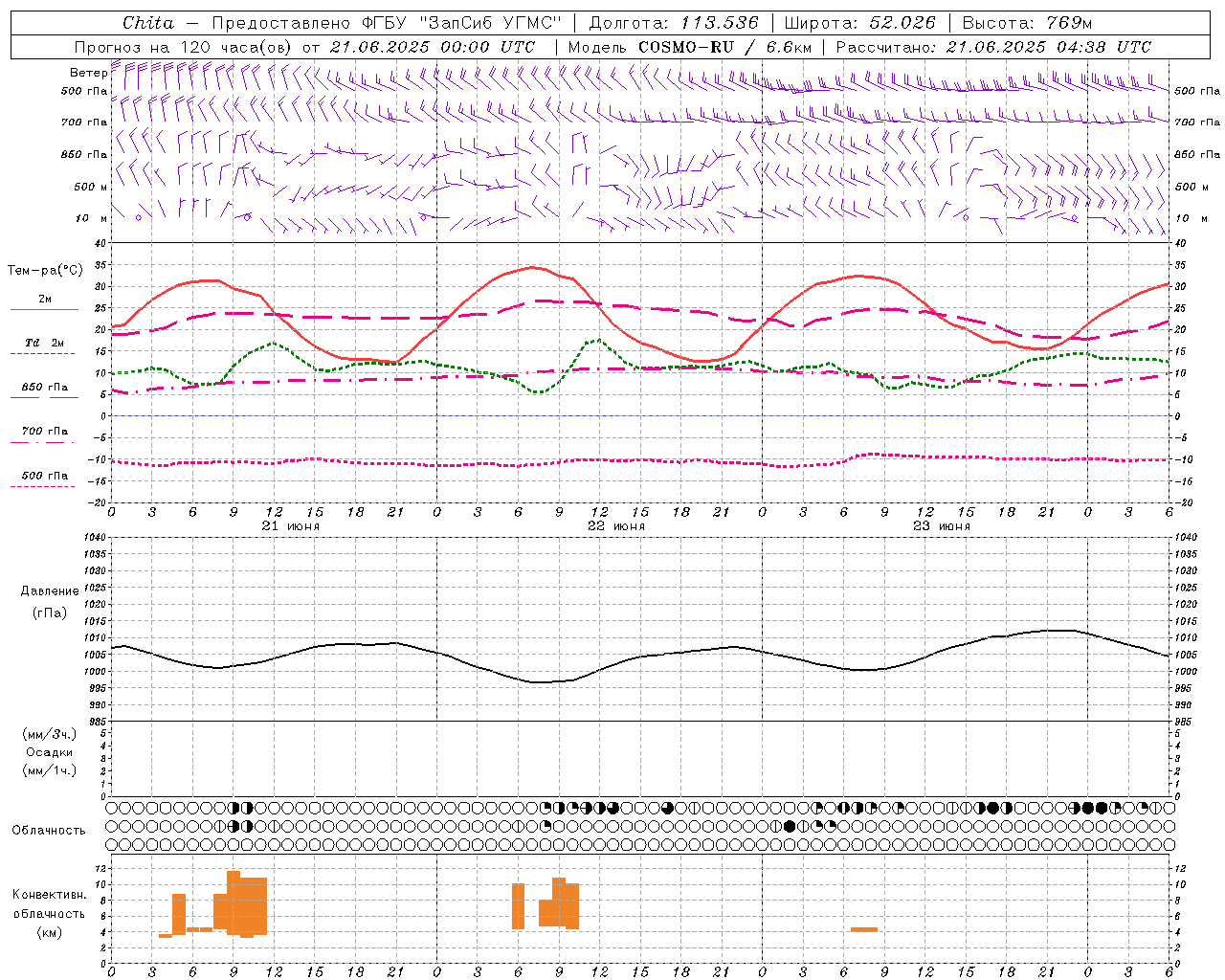Click the '22 июня' date label

[x=616, y=526]
